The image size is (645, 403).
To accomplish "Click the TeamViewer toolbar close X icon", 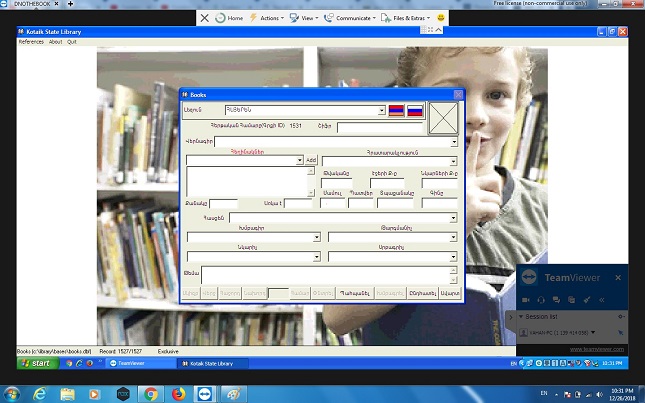I will [x=205, y=18].
